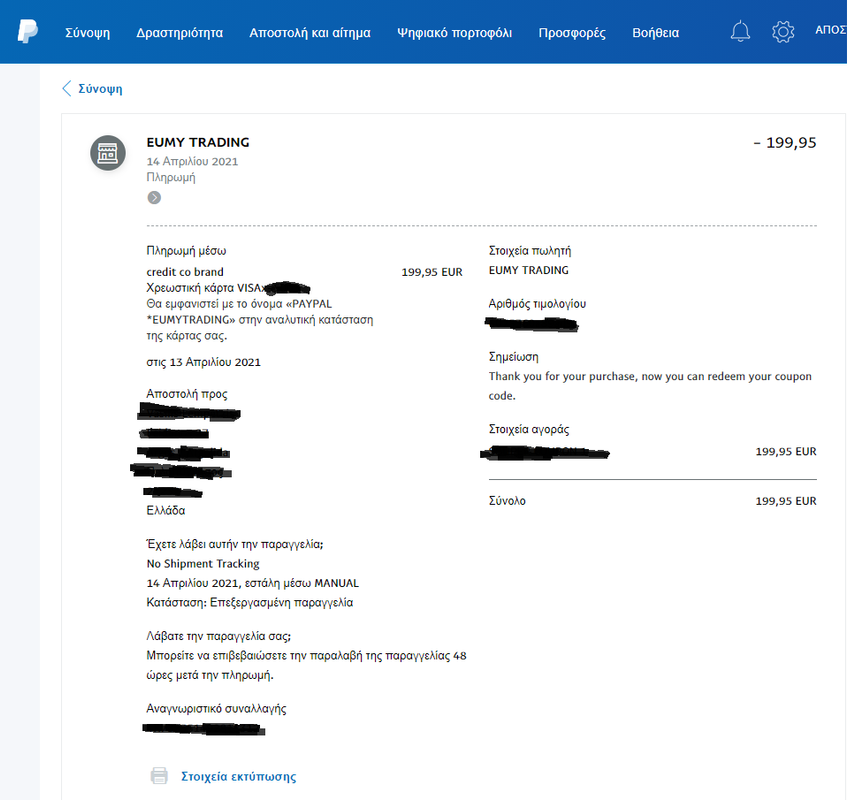Open notifications bell
The width and height of the screenshot is (848, 800).
(740, 32)
